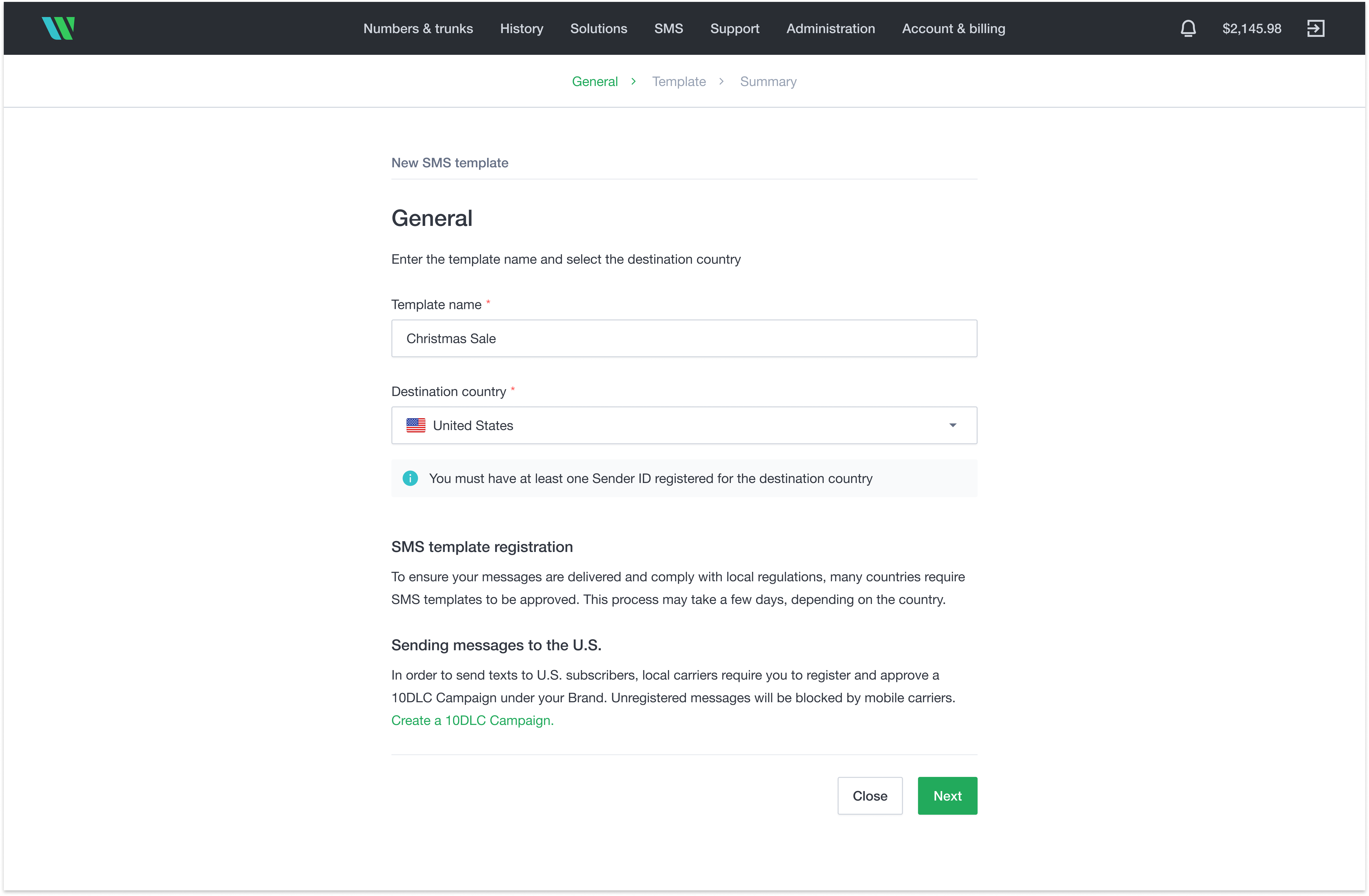Open the SMS menu
Image resolution: width=1369 pixels, height=896 pixels.
(x=668, y=28)
